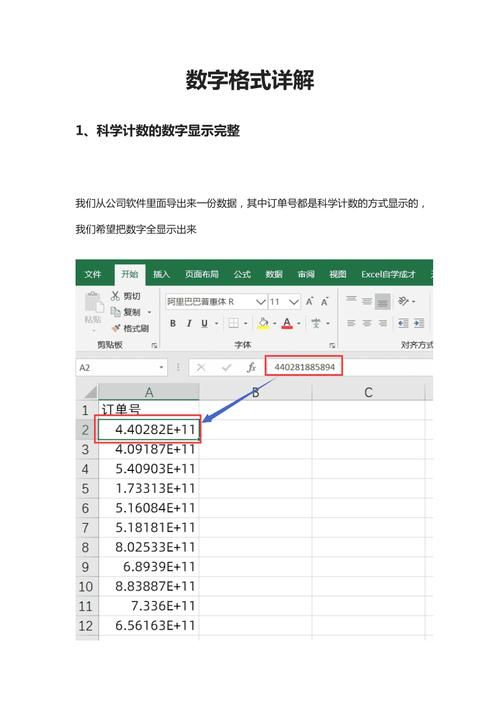Screen dimensions: 500x708
Task: Expand the Paste options arrow
Action: [93, 330]
